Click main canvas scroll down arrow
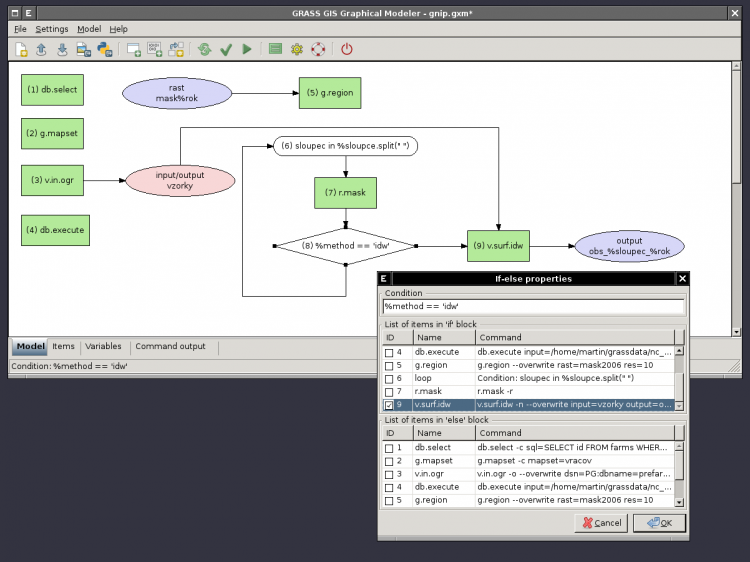Viewport: 750px width, 562px height. [x=736, y=331]
